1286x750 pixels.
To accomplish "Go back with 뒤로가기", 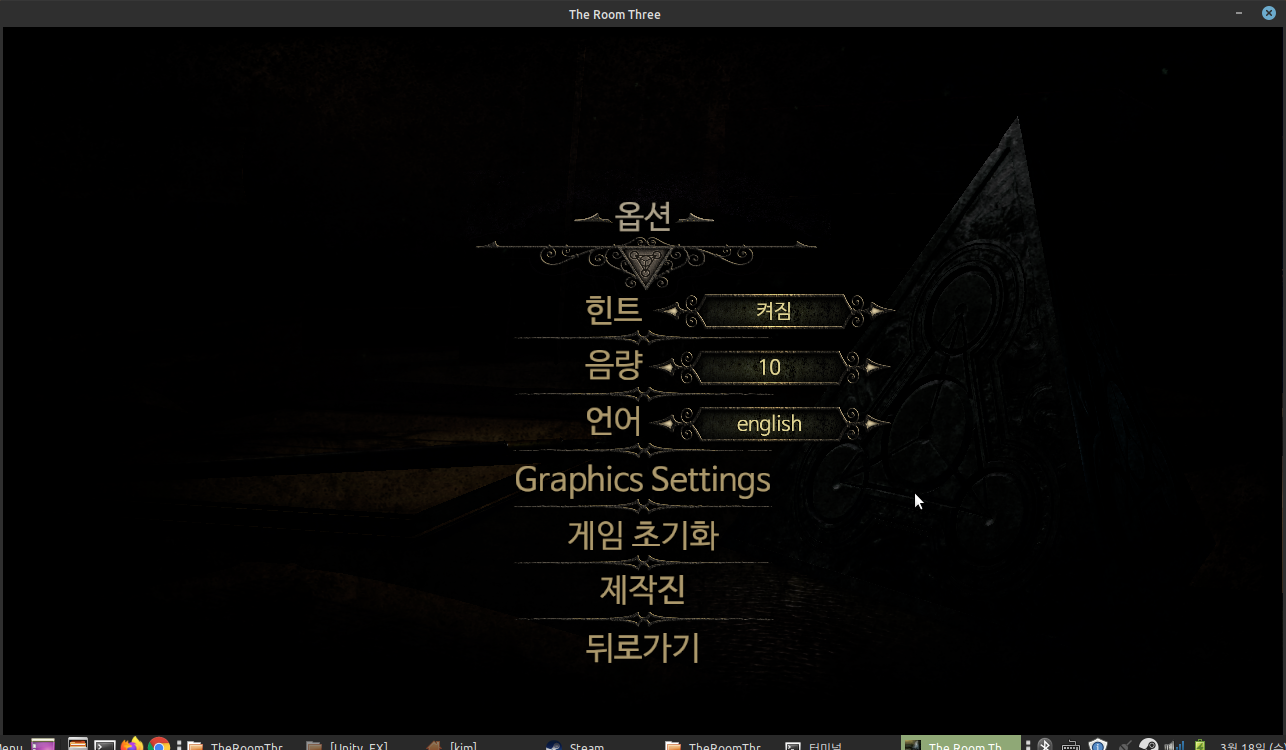I will point(643,648).
